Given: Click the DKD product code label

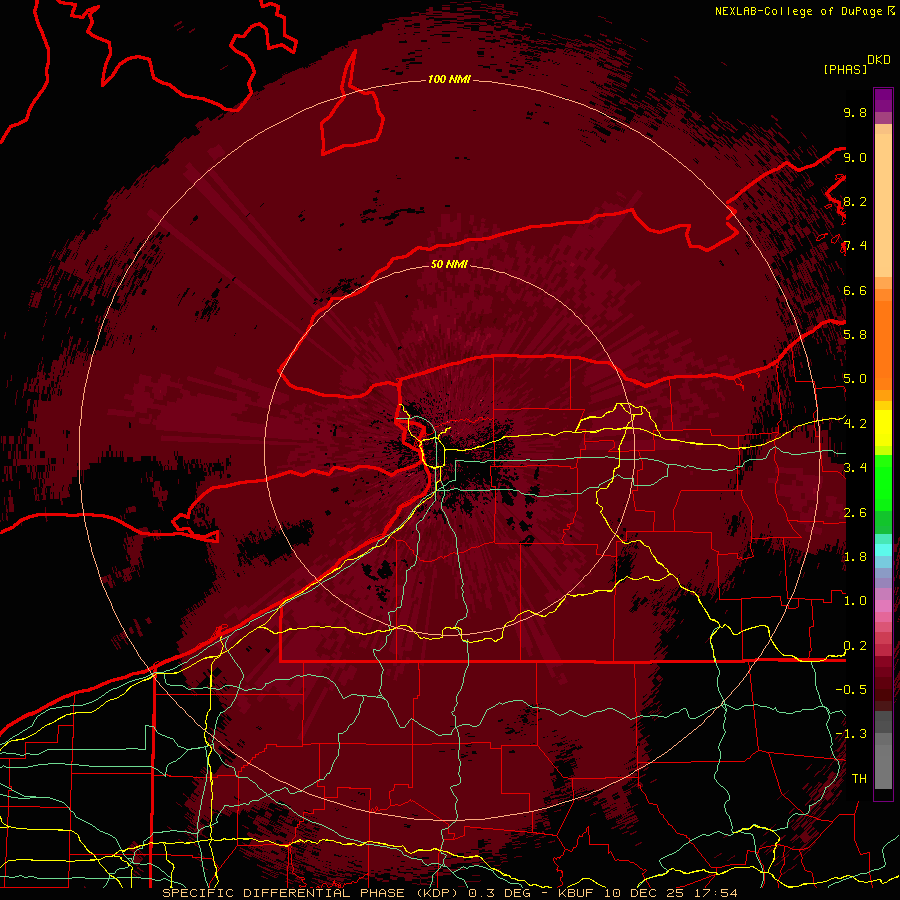Looking at the screenshot, I should click(879, 60).
